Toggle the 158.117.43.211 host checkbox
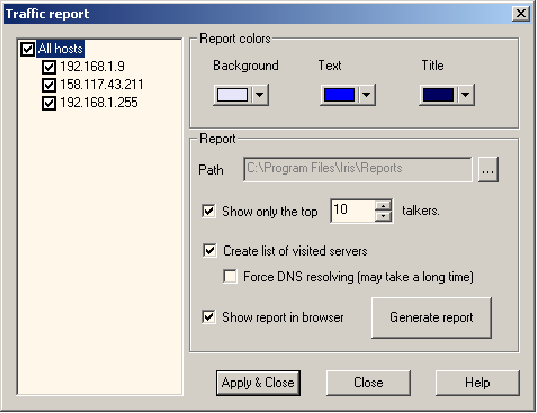 tap(49, 85)
